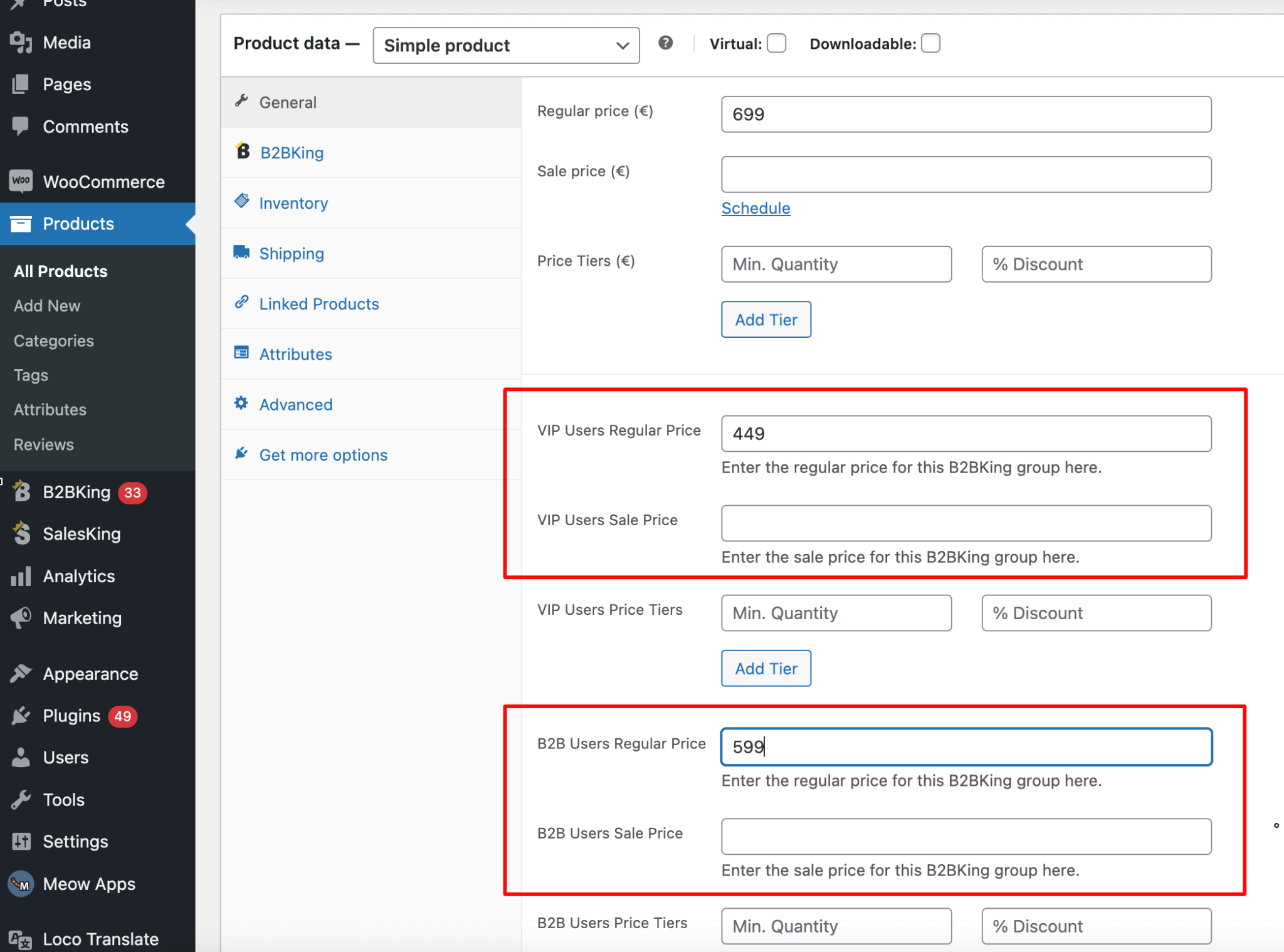Image resolution: width=1284 pixels, height=952 pixels.
Task: Click the Schedule sale price link
Action: tap(756, 207)
